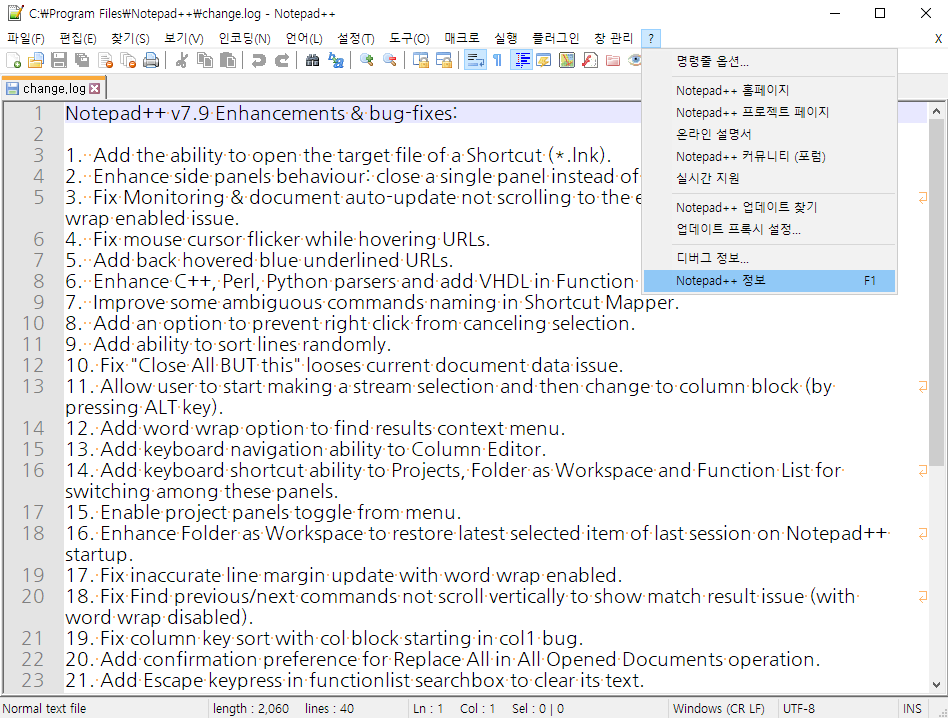Choose 디버그 정보... from the menu

769,259
